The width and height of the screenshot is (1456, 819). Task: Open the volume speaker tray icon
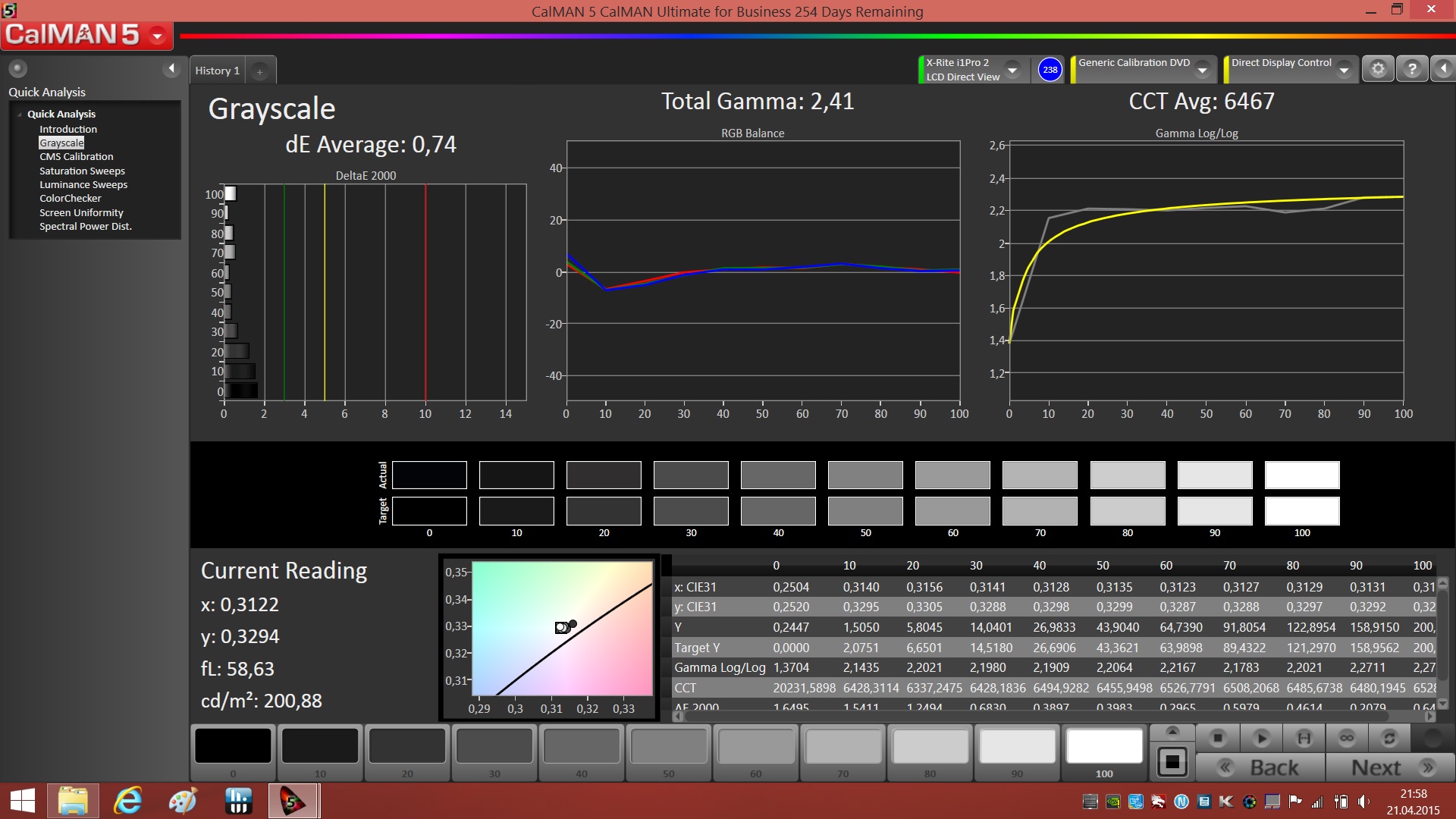1363,802
